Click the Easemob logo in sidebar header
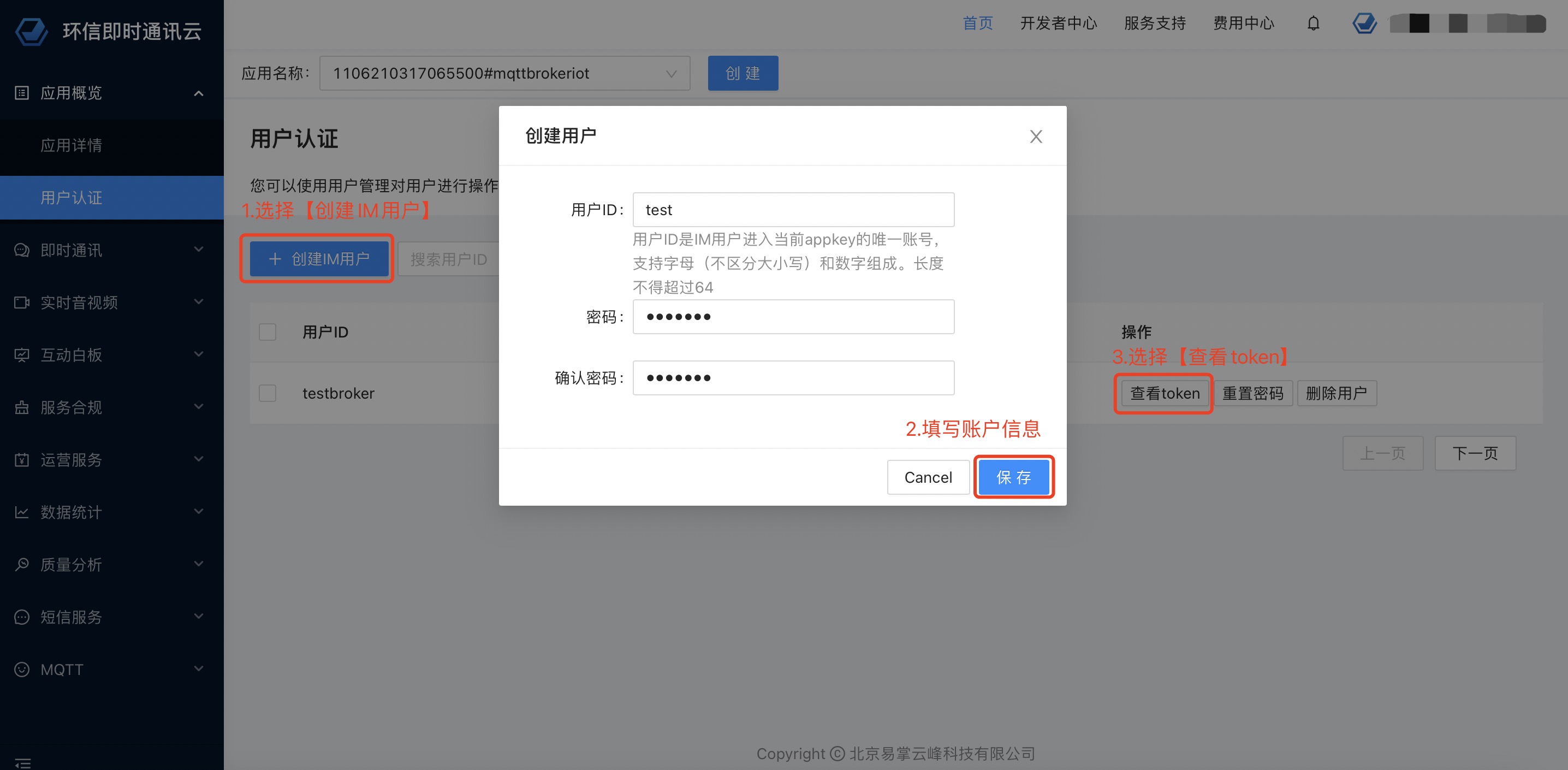This screenshot has width=1568, height=770. (31, 31)
